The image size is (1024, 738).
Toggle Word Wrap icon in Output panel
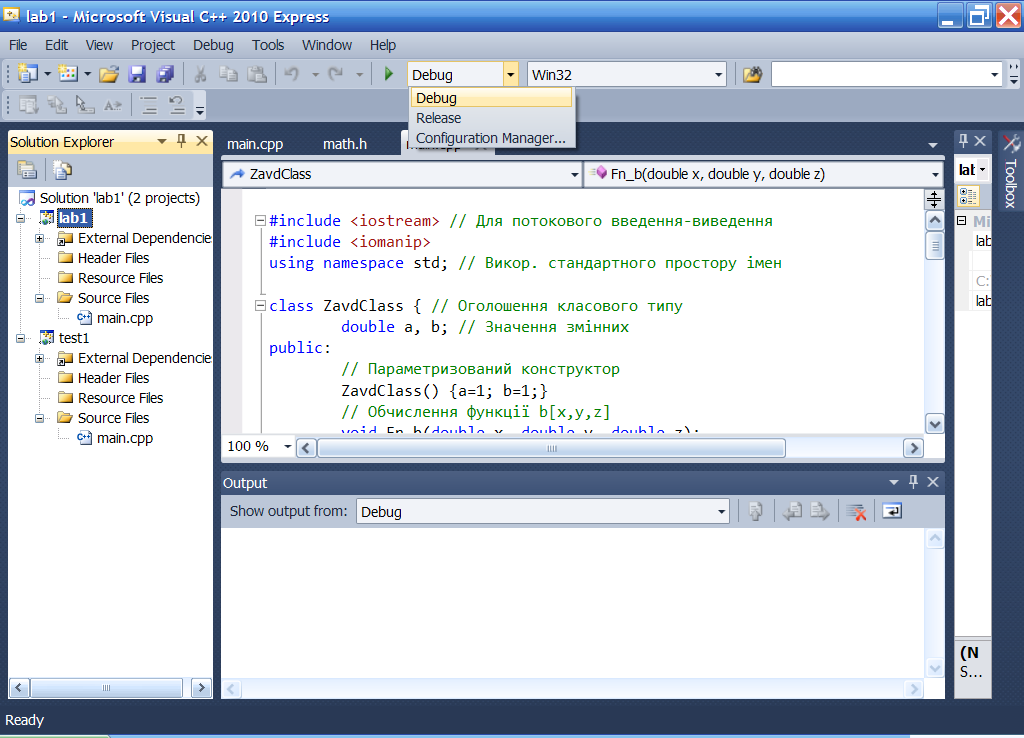pyautogui.click(x=892, y=511)
